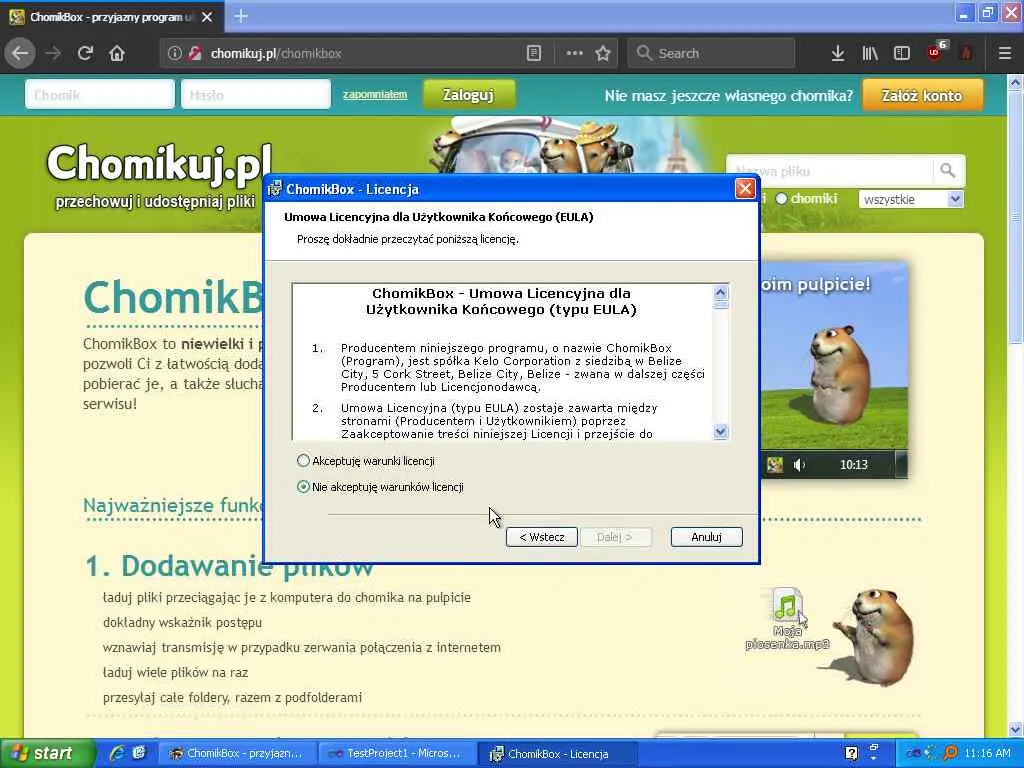Click the Chomik username field
The width and height of the screenshot is (1024, 768).
(x=100, y=95)
